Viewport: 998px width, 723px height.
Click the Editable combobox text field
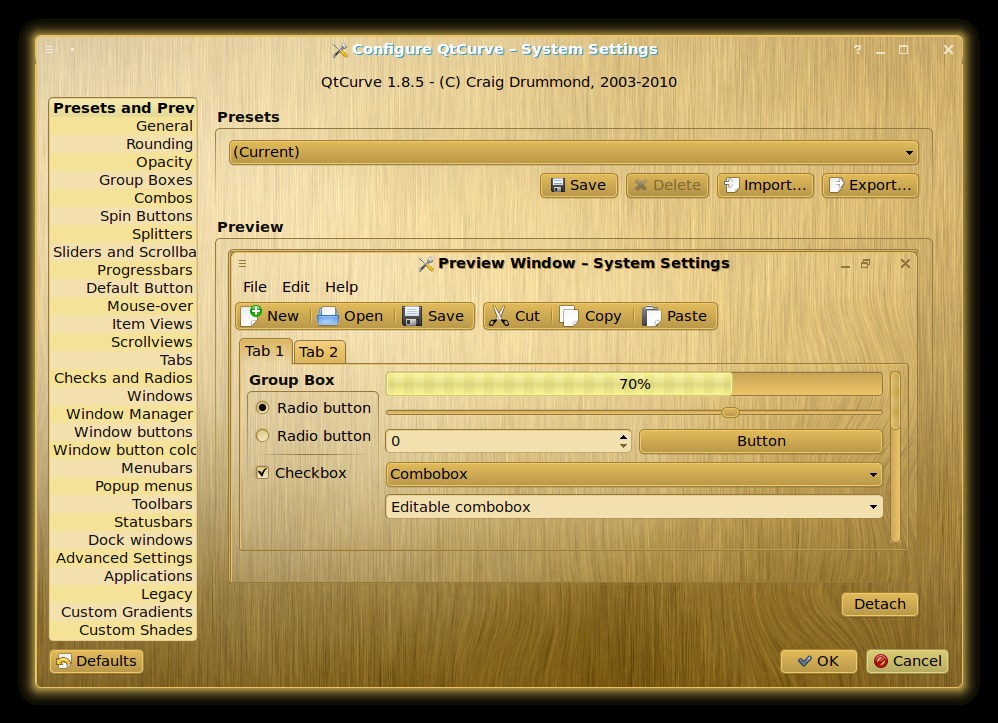coord(626,507)
